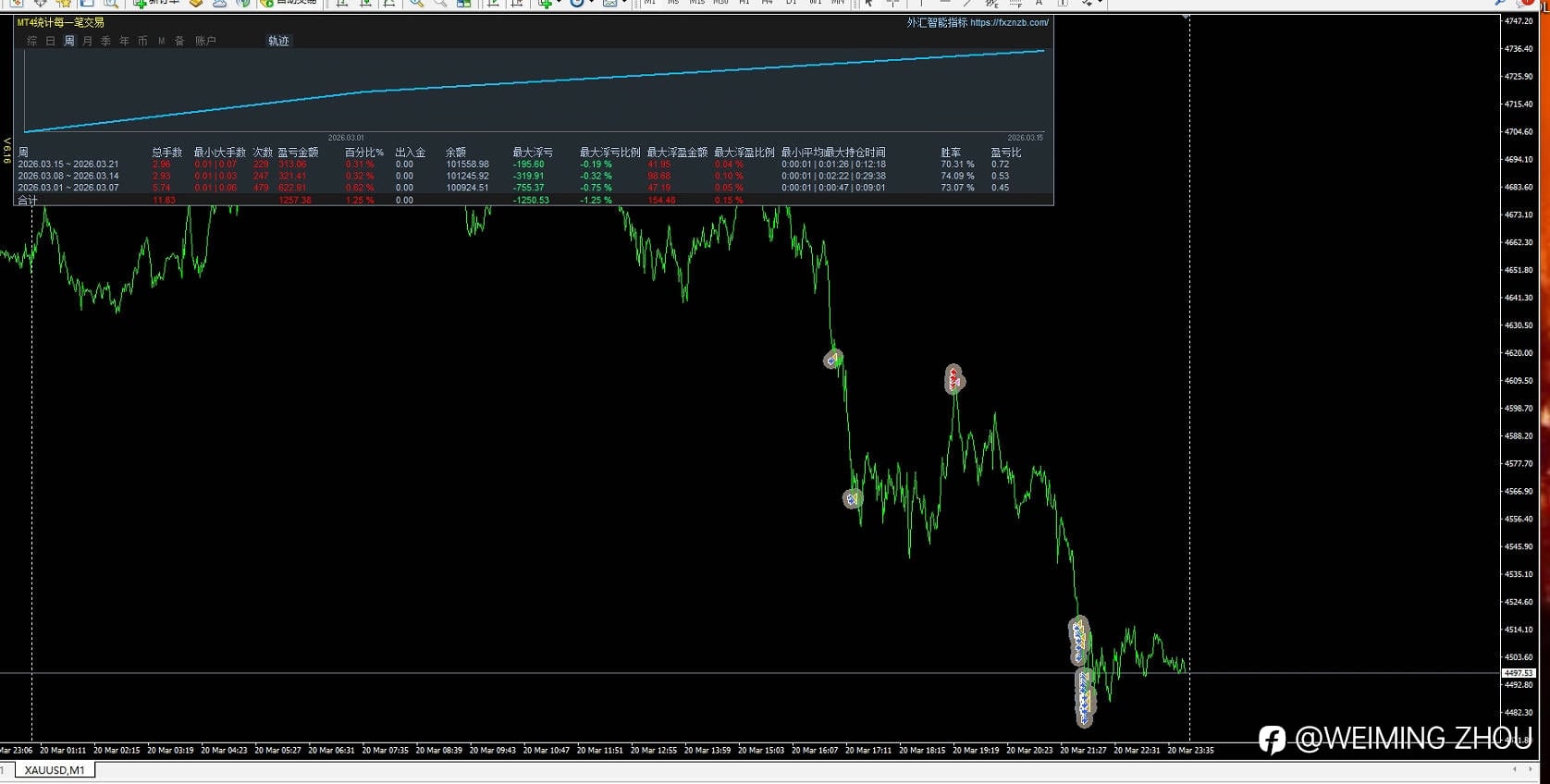The image size is (1550, 784).
Task: Click the 胜率 column header
Action: click(951, 153)
